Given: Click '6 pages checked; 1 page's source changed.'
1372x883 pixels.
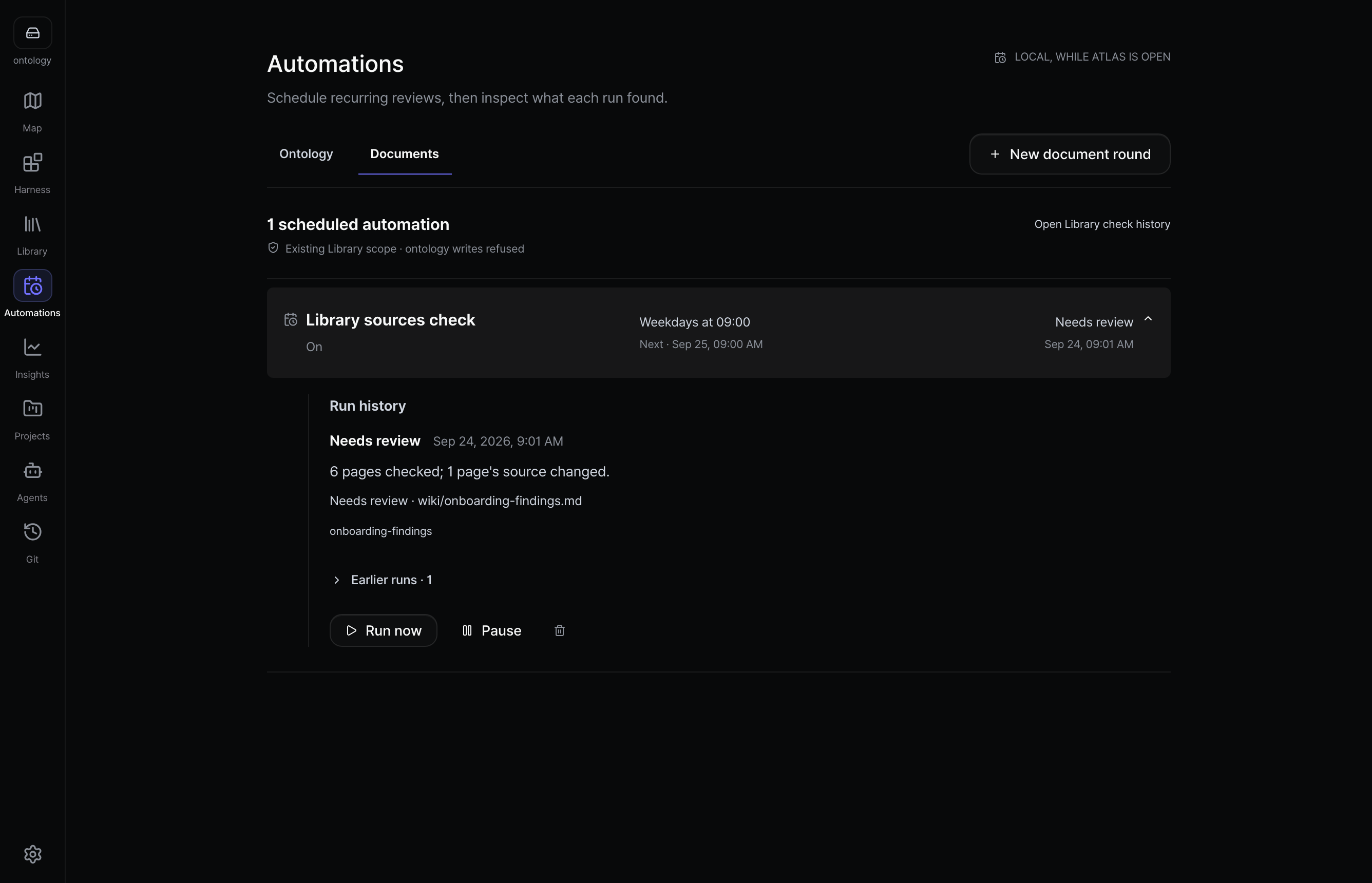Looking at the screenshot, I should point(469,471).
